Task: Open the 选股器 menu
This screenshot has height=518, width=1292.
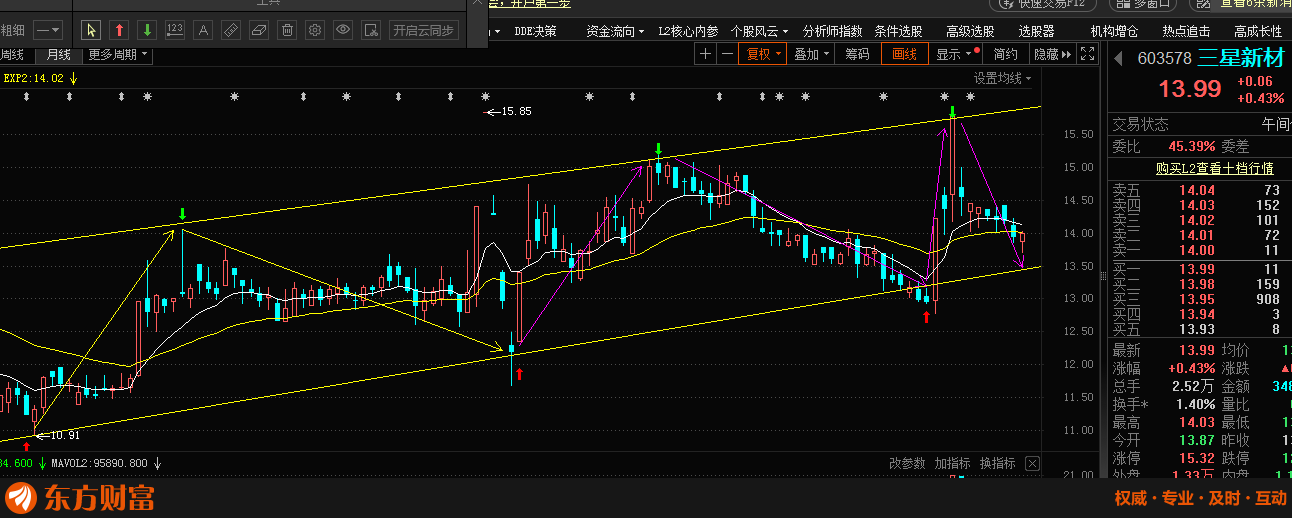Action: click(x=1037, y=31)
